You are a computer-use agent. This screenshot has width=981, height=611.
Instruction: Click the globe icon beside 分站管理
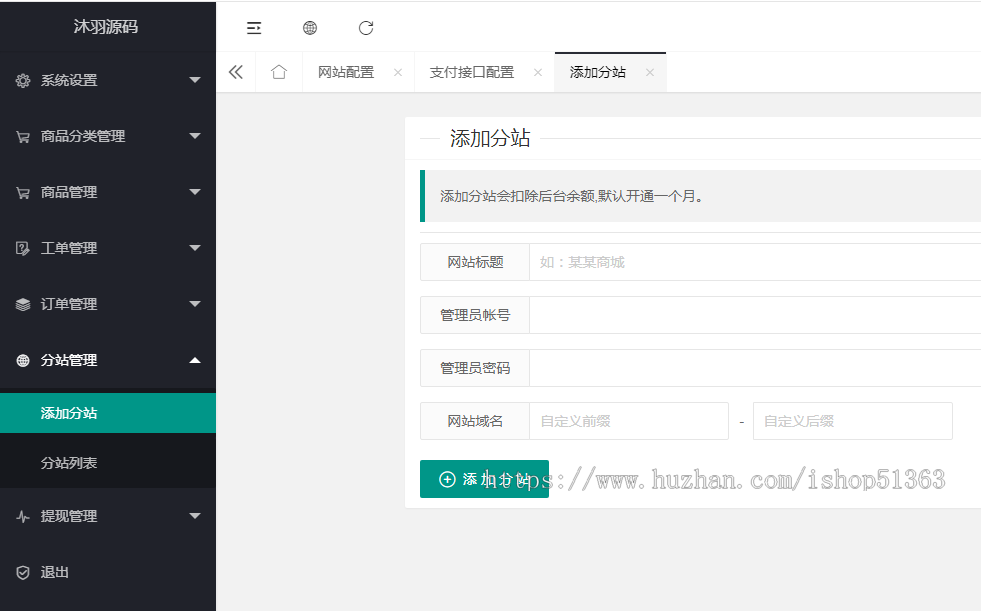(x=23, y=360)
